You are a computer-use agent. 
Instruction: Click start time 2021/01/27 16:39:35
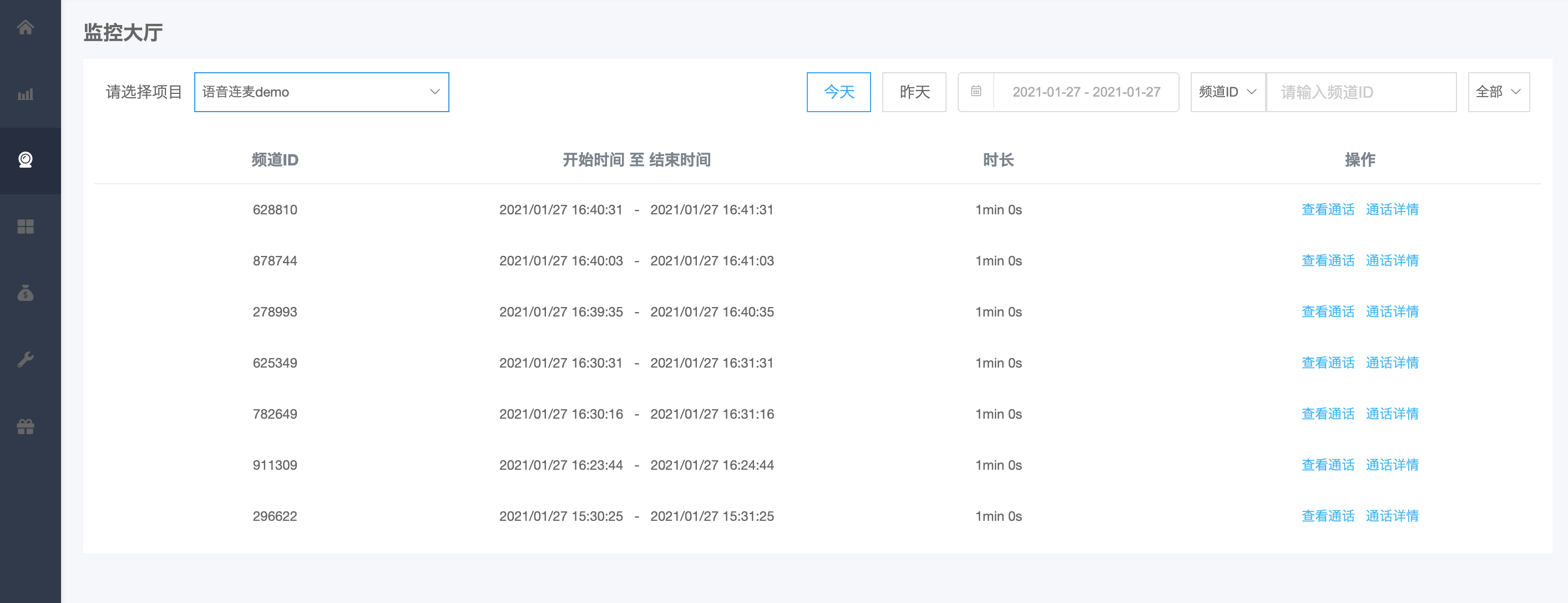click(560, 313)
